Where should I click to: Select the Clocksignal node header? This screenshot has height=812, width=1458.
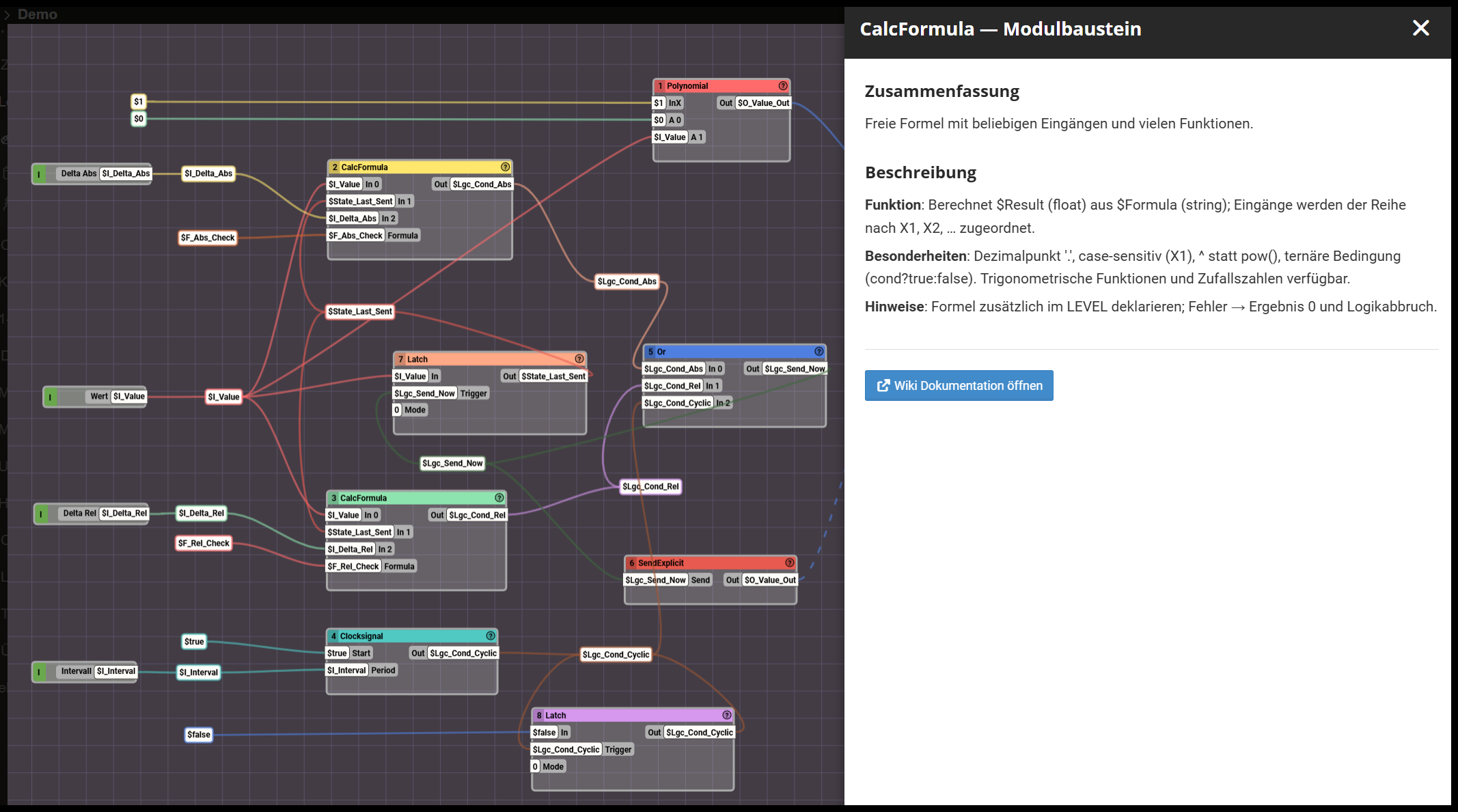[410, 636]
